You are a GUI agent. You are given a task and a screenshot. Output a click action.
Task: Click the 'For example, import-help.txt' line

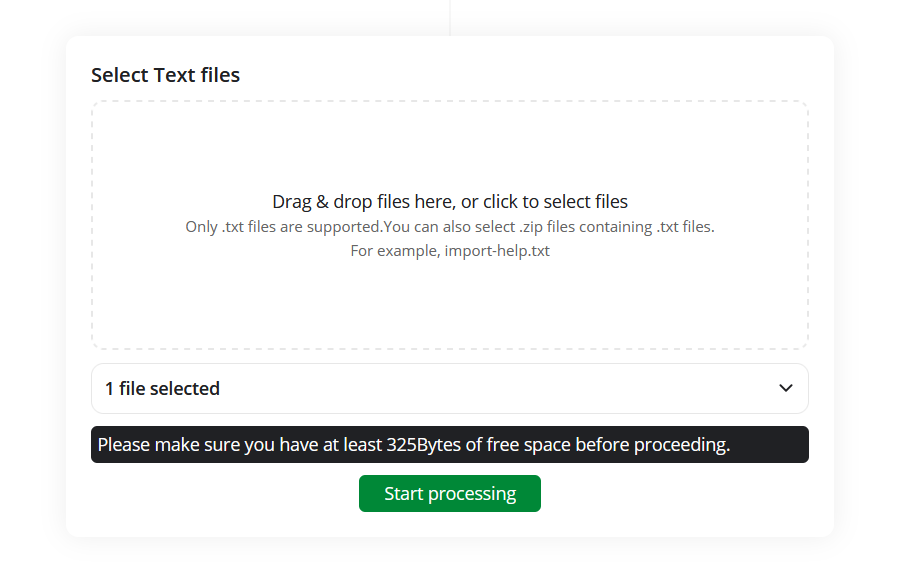pos(450,251)
